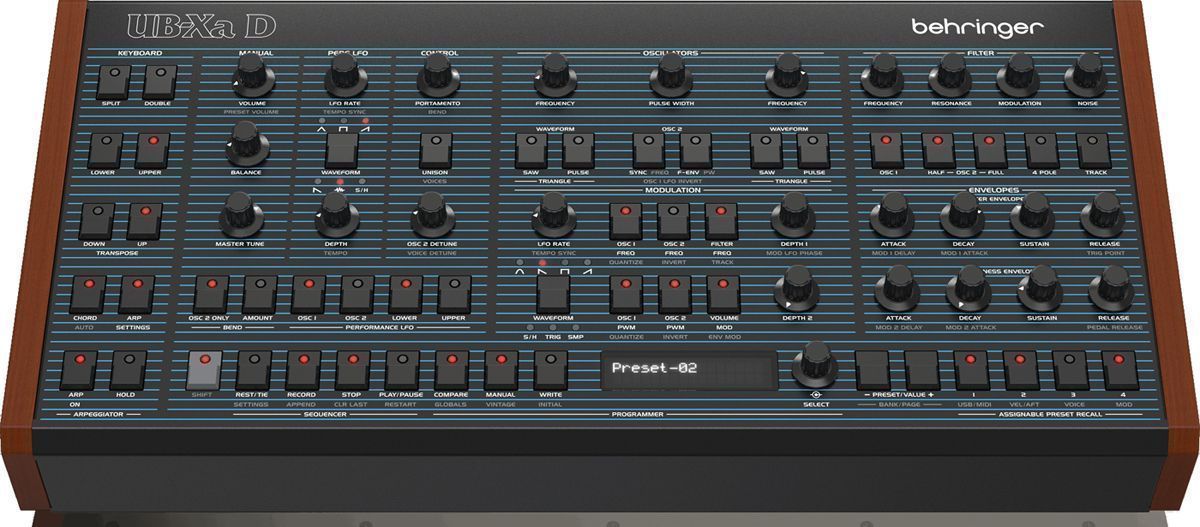Click the Transpose Up button
The height and width of the screenshot is (527, 1200).
(145, 222)
